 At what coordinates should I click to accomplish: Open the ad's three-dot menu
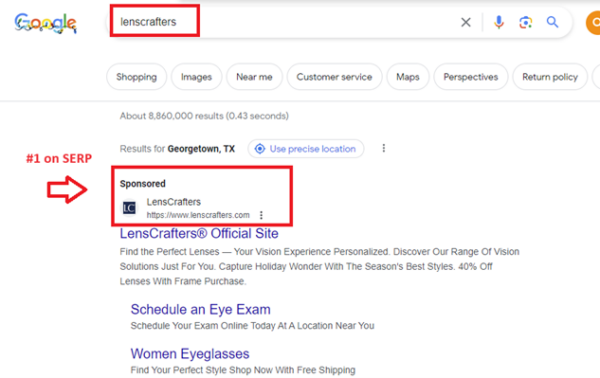click(261, 215)
